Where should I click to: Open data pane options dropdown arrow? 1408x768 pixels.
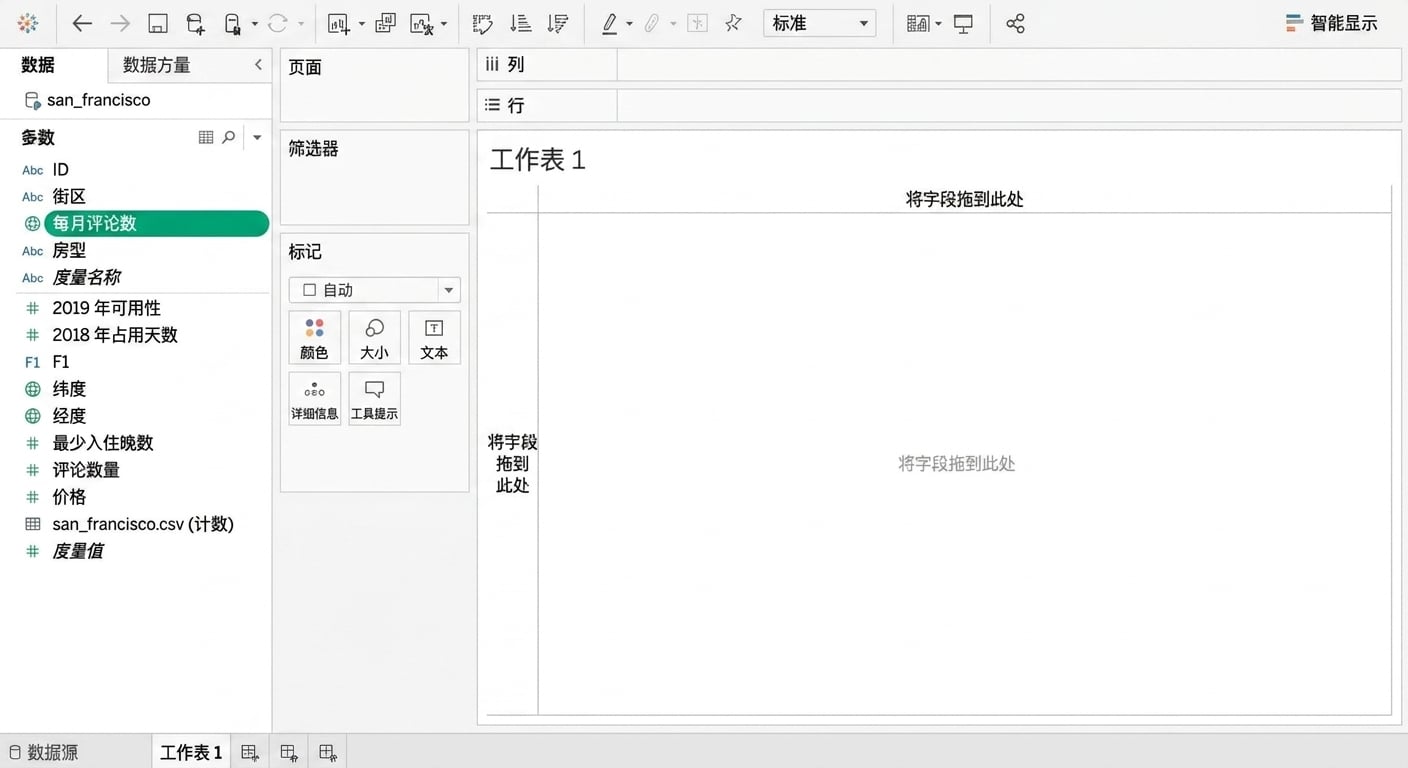(x=257, y=137)
